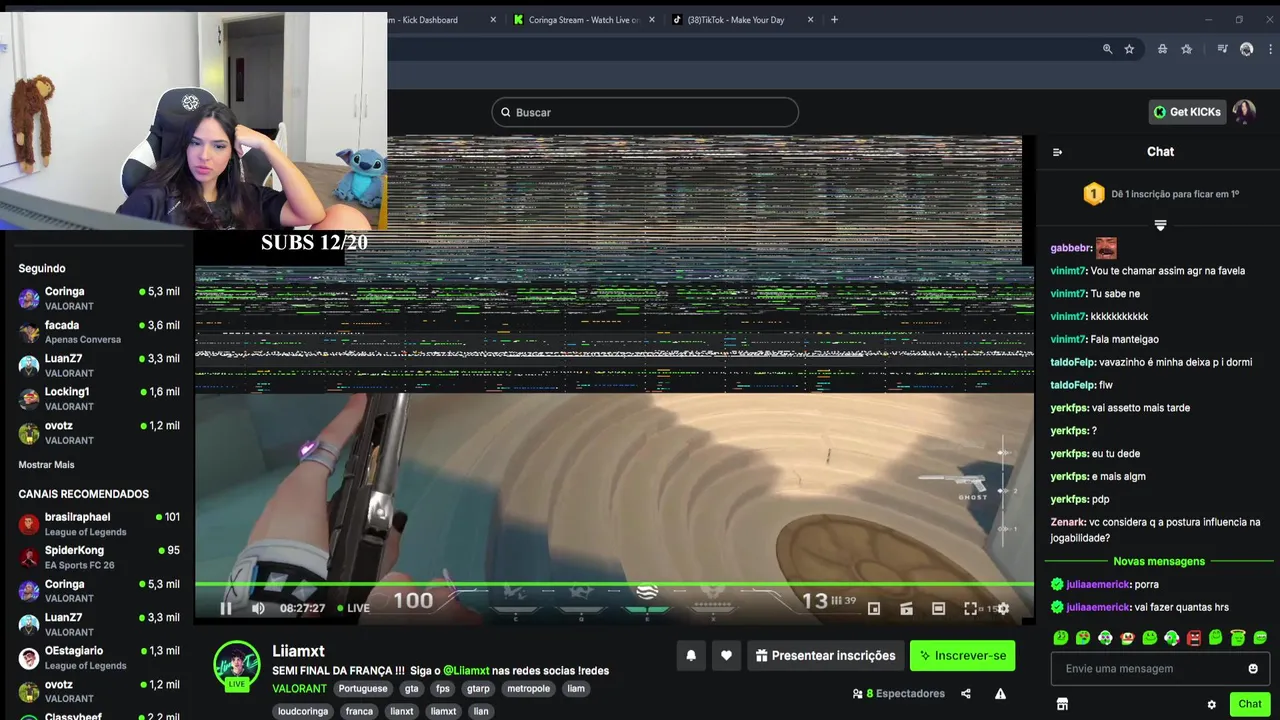Toggle theater mode on the player
Screen dimensions: 1280x720
pyautogui.click(x=938, y=608)
